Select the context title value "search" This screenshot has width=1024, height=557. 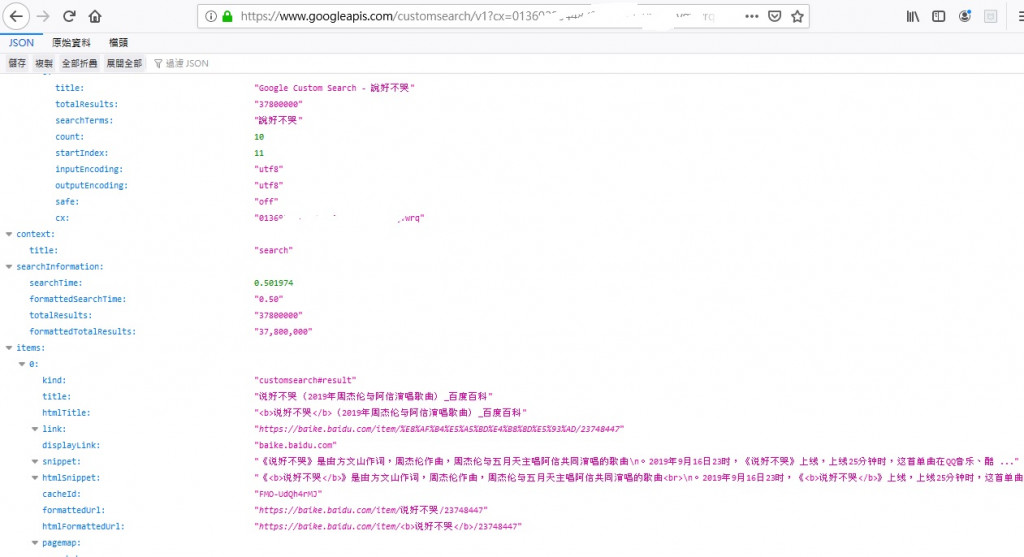[274, 250]
